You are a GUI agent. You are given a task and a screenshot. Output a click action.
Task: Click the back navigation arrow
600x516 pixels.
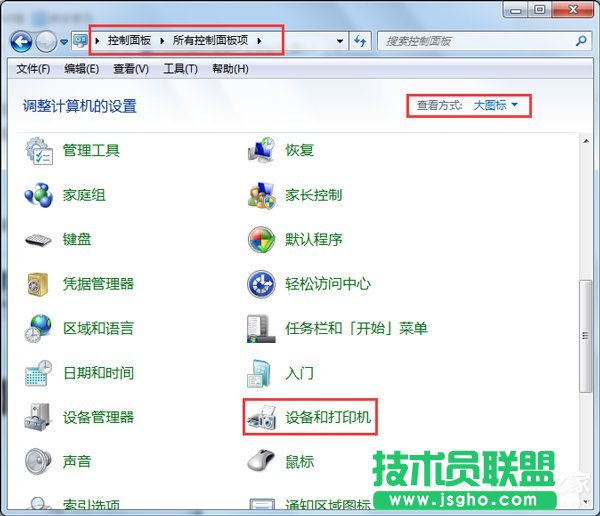point(21,41)
